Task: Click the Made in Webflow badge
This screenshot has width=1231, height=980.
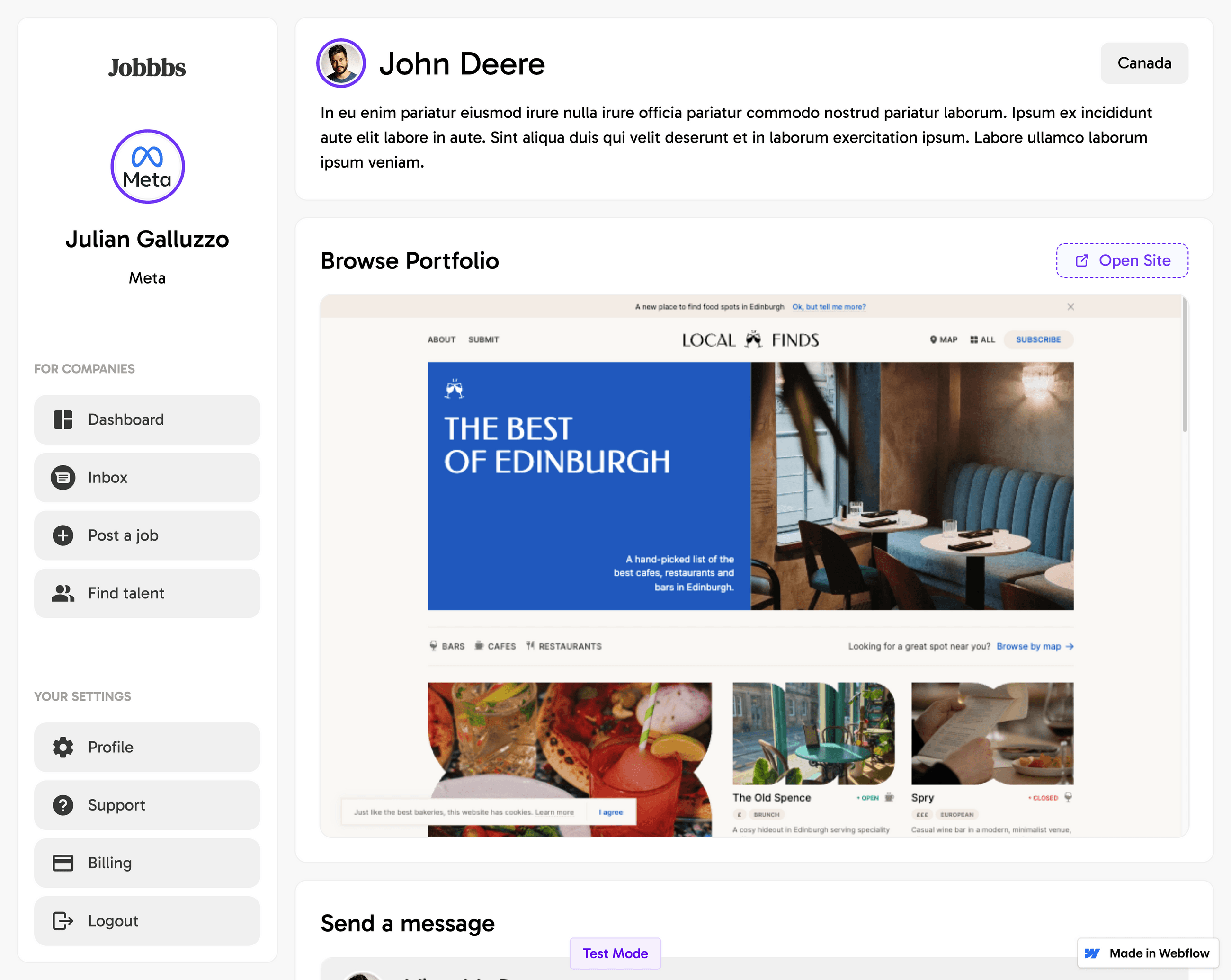Action: point(1148,953)
